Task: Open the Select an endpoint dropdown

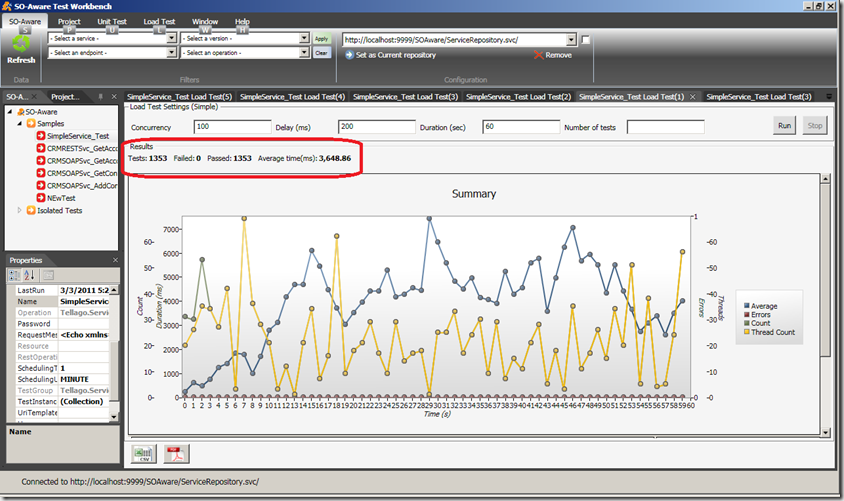Action: 171,52
